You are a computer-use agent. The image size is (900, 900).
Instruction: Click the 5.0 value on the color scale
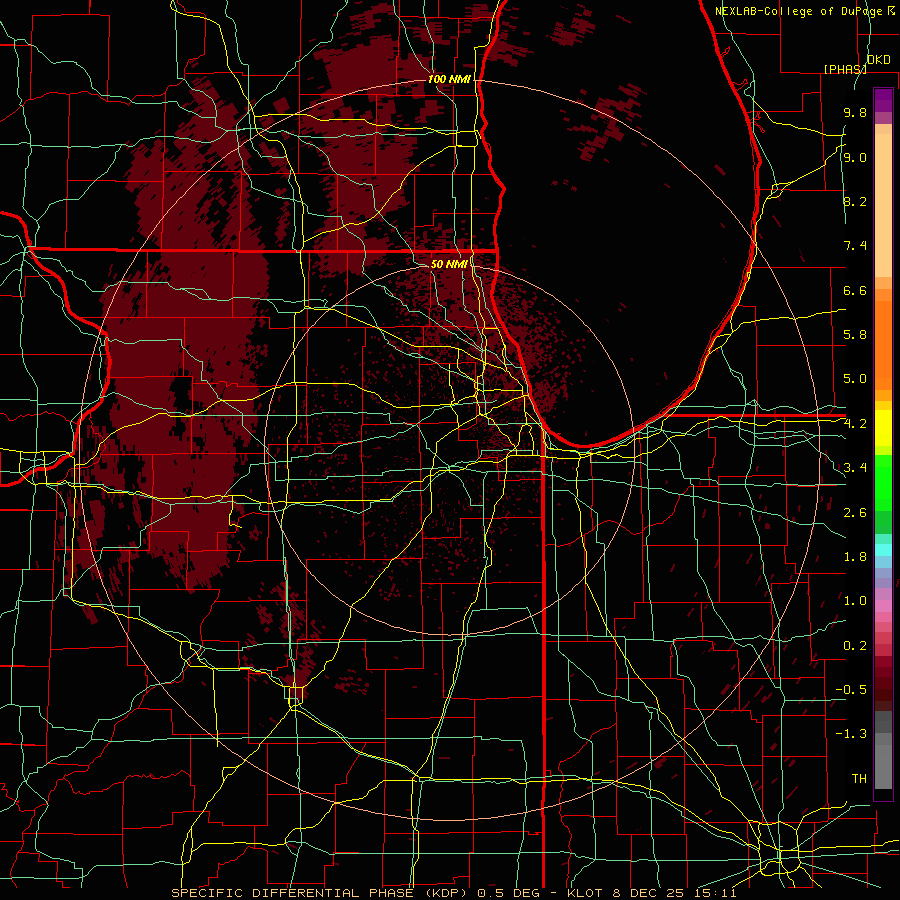pos(855,379)
